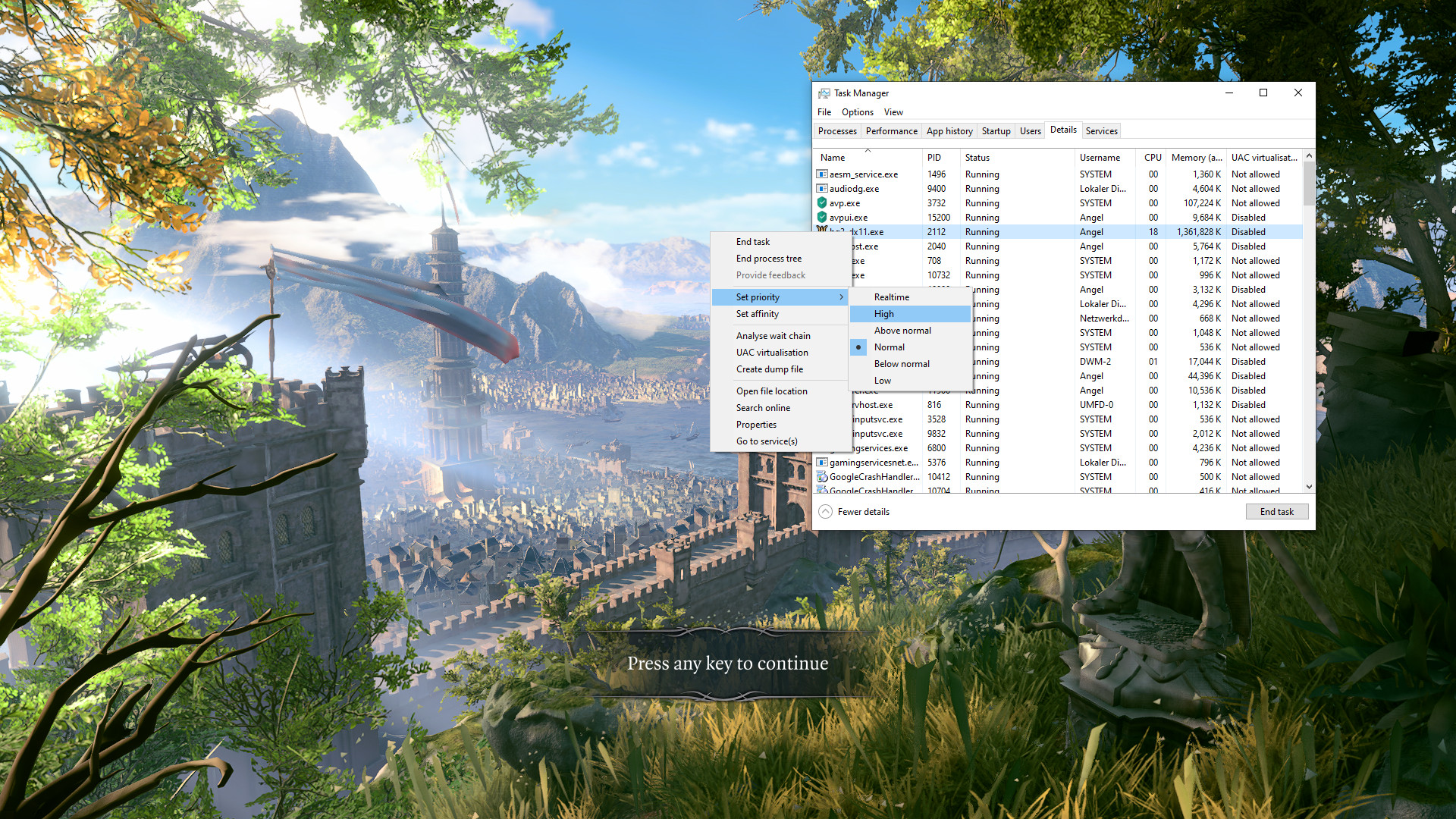Viewport: 1456px width, 819px height.
Task: Click the avpui.exe shield icon
Action: point(821,218)
